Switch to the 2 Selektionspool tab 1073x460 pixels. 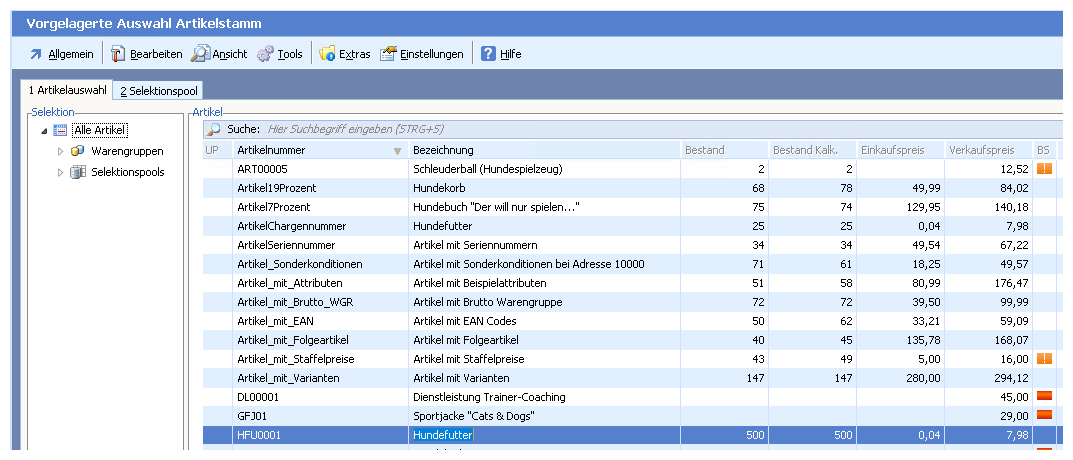[159, 91]
